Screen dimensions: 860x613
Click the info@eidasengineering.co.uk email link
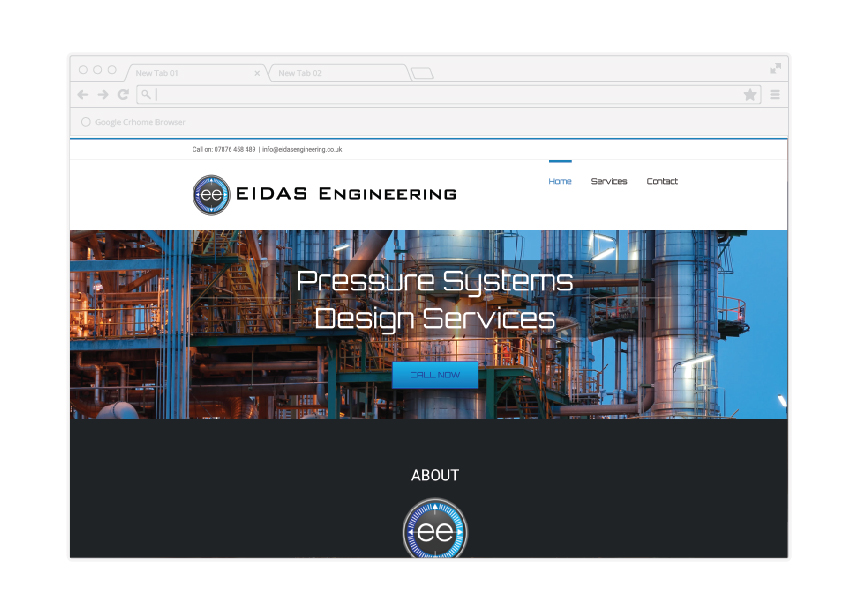coord(300,148)
